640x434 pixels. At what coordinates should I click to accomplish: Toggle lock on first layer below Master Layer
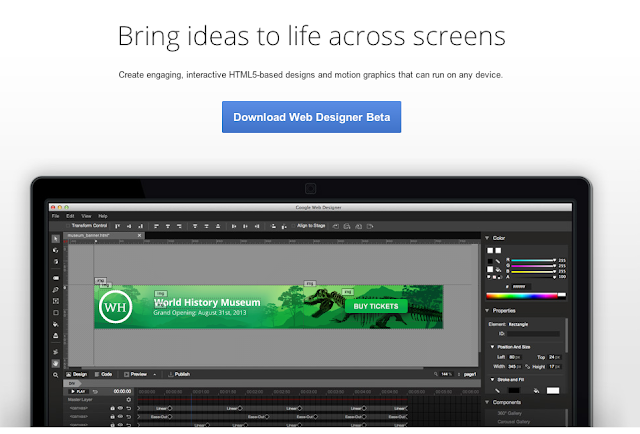[112, 408]
